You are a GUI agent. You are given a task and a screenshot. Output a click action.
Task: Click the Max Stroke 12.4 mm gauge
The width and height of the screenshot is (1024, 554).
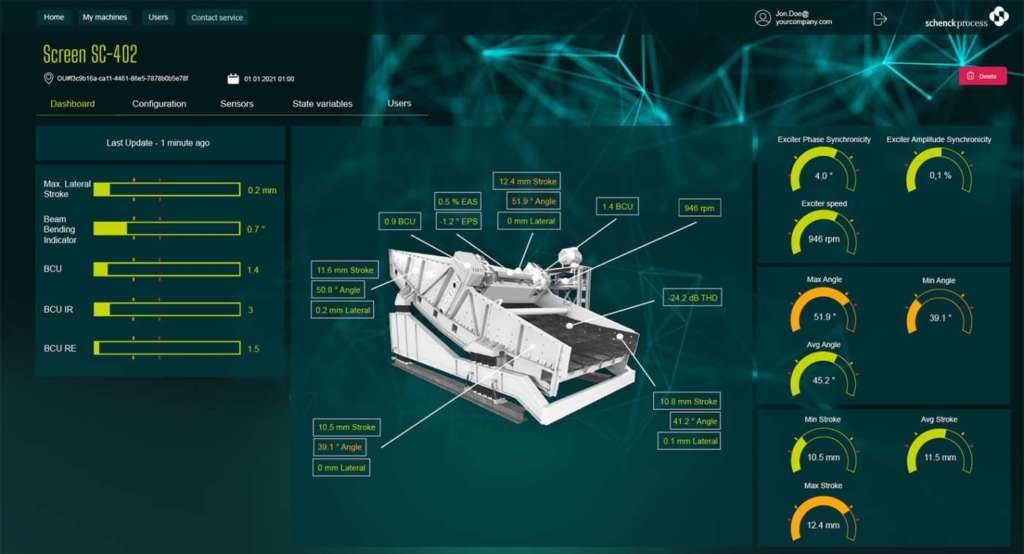[824, 519]
